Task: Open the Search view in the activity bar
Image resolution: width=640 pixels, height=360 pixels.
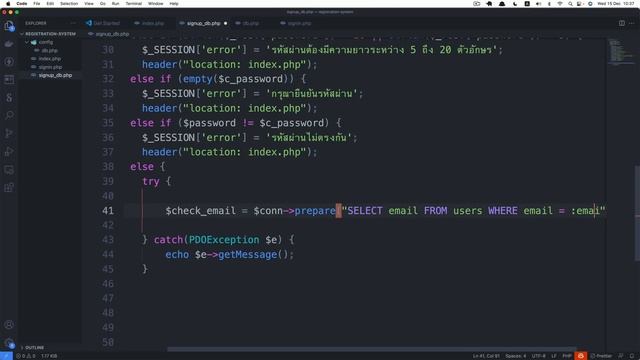Action: click(9, 115)
